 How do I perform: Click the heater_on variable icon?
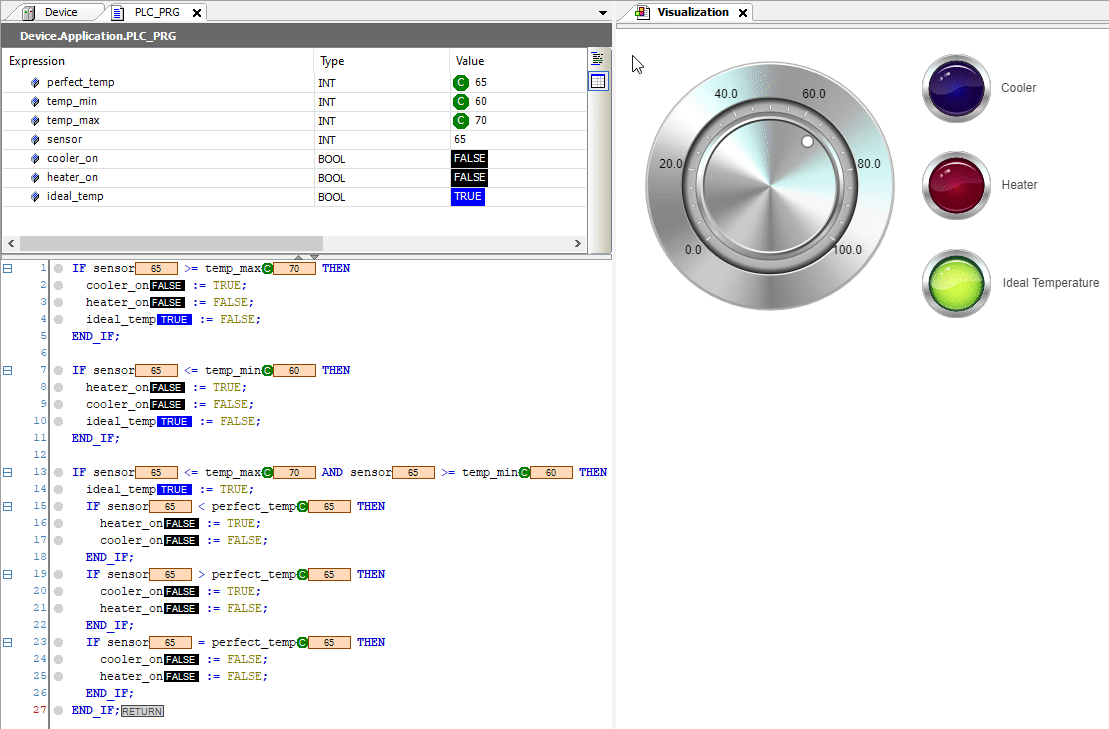point(35,178)
